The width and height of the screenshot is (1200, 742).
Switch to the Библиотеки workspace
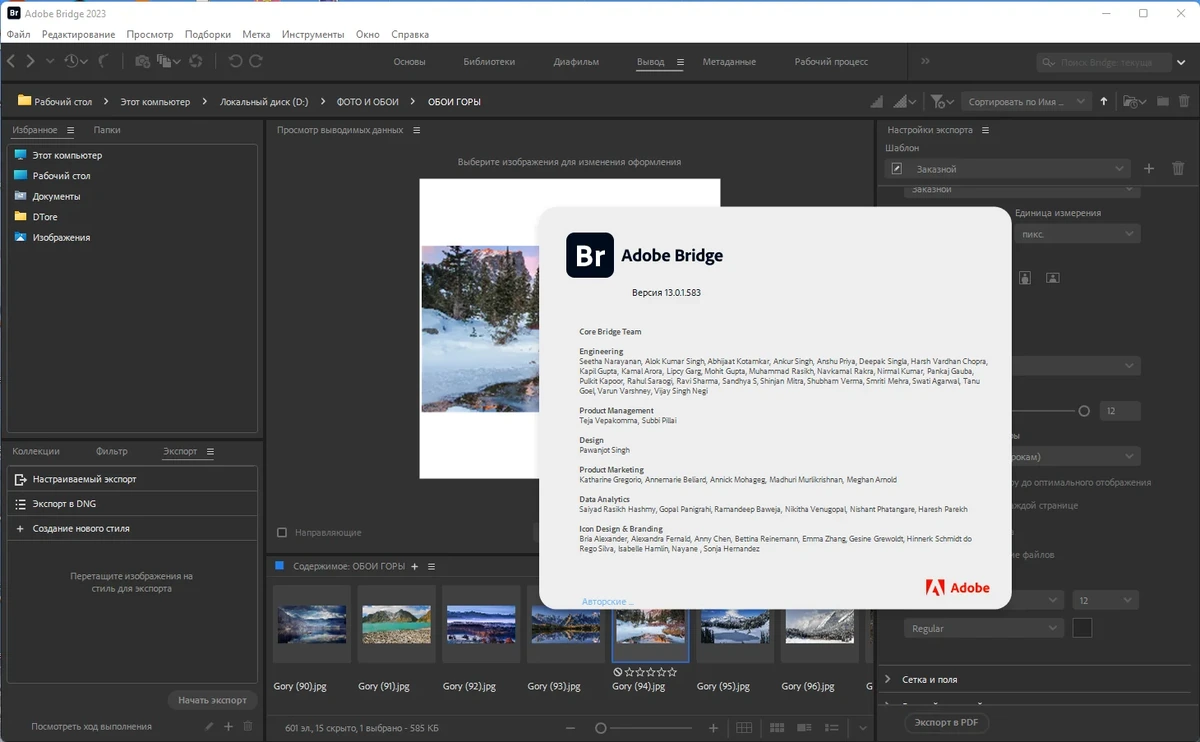point(489,62)
